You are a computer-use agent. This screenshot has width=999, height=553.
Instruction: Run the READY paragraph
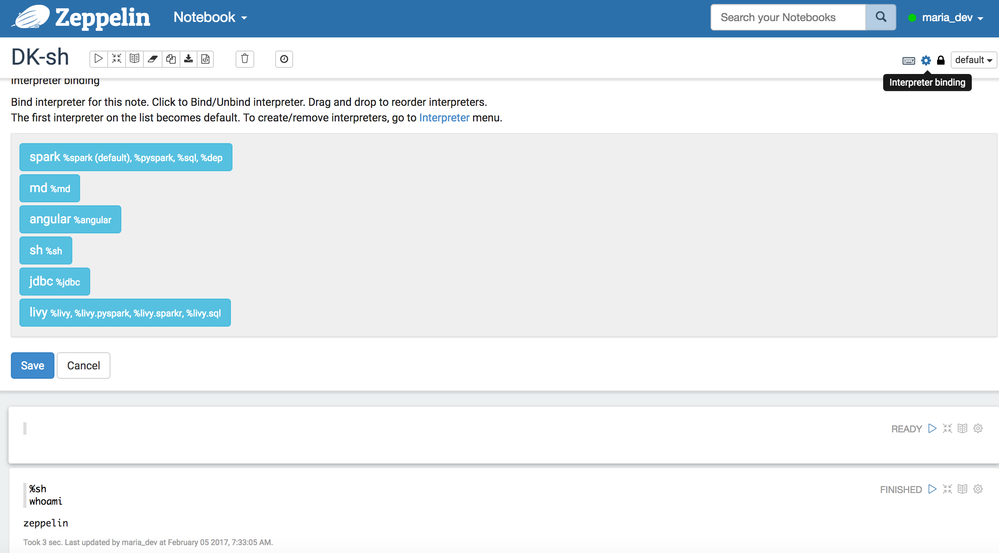[x=932, y=429]
